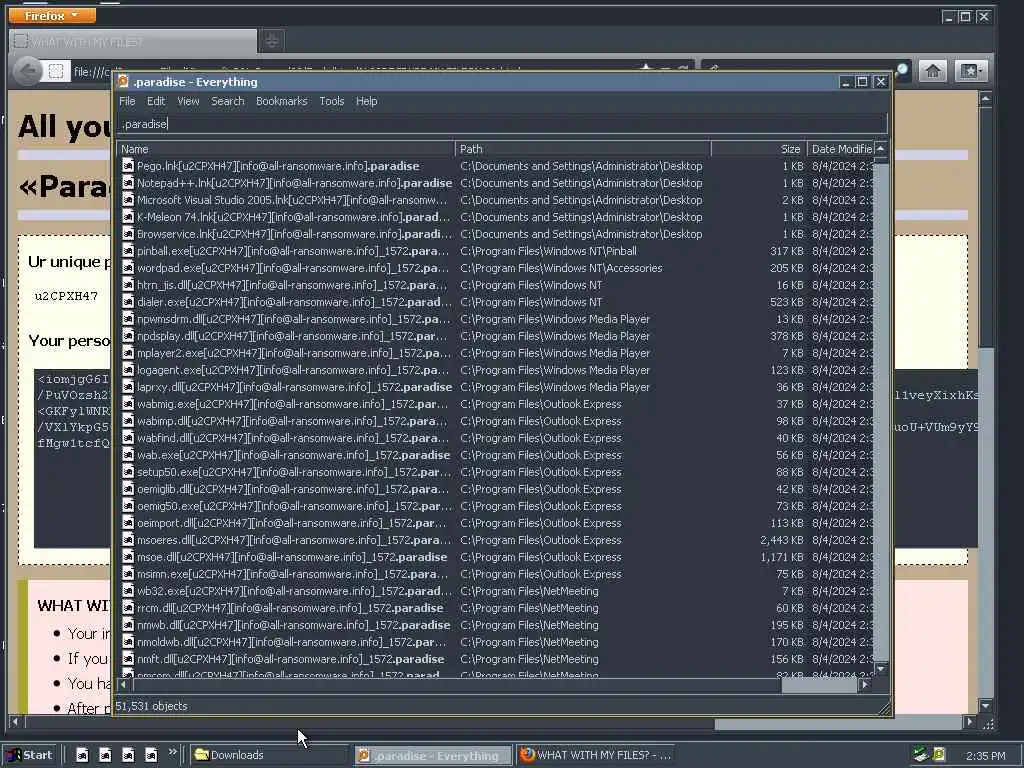Screen dimensions: 1024x768
Task: Open the Search menu in Everything
Action: click(x=227, y=101)
